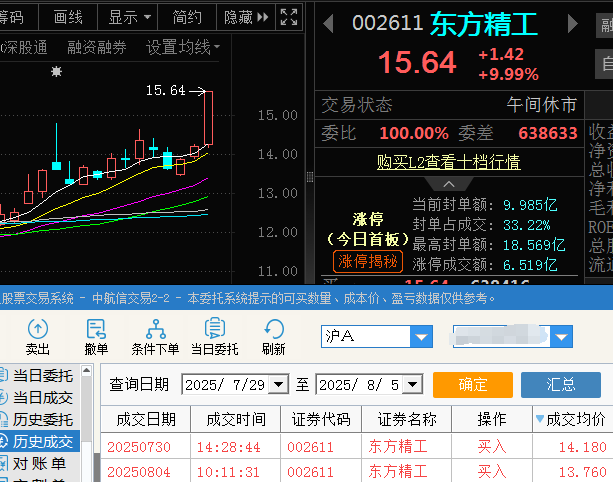Click the 最高封单额 value 18.569亿
Screen dimensions: 613x482
click(534, 245)
